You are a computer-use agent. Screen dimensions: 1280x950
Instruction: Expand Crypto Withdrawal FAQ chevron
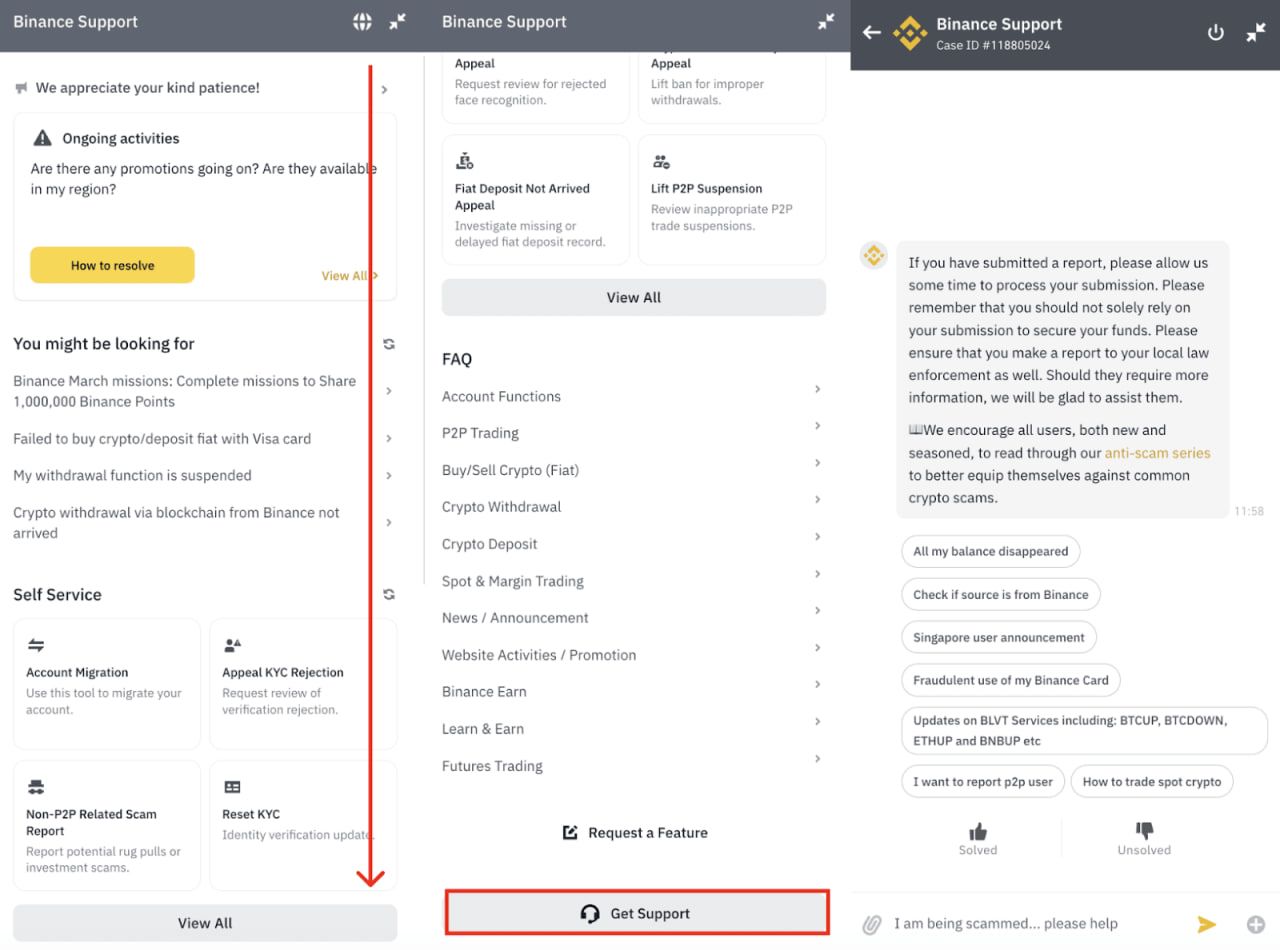point(817,499)
